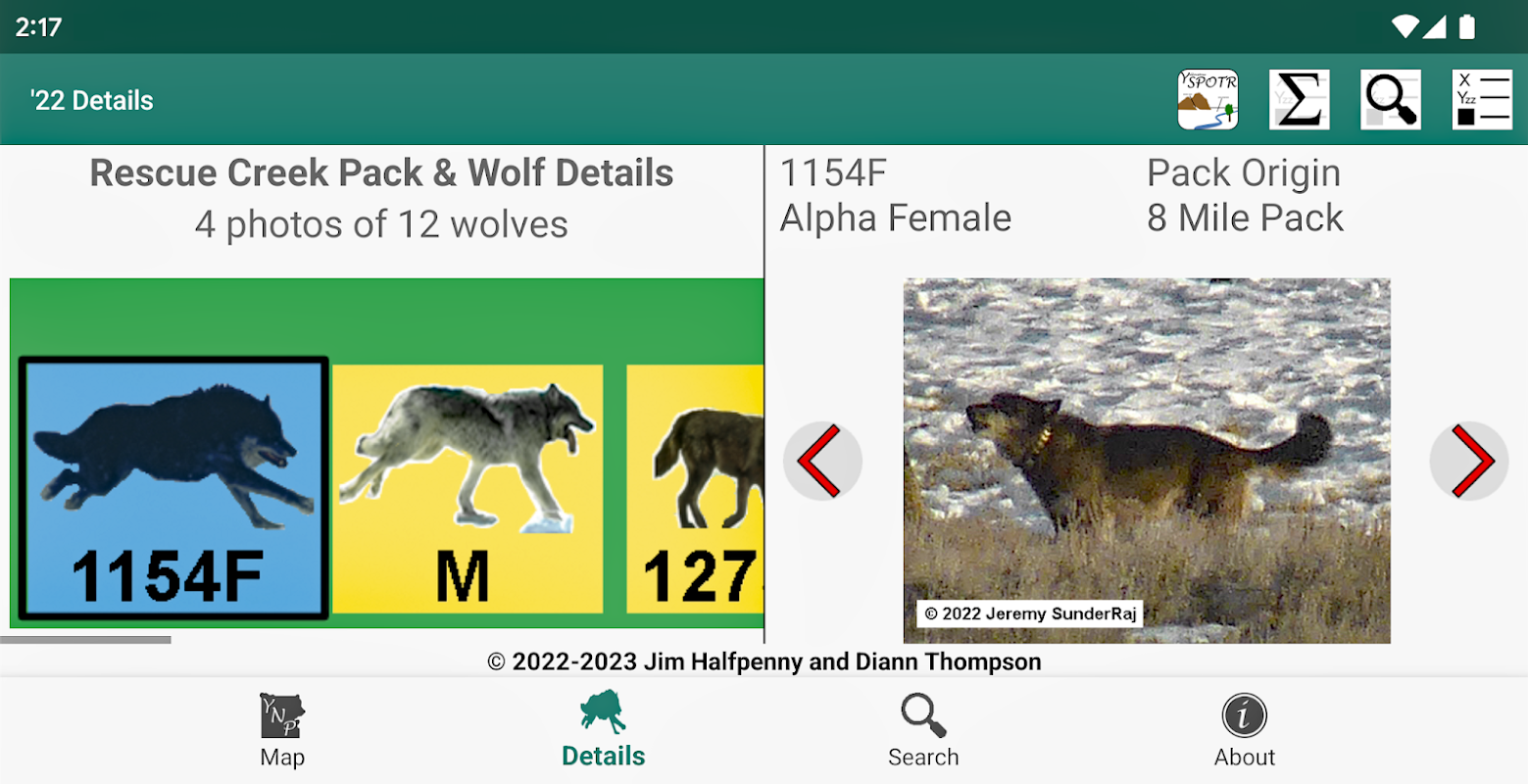Open Search tab
This screenshot has width=1528, height=784.
point(923,731)
